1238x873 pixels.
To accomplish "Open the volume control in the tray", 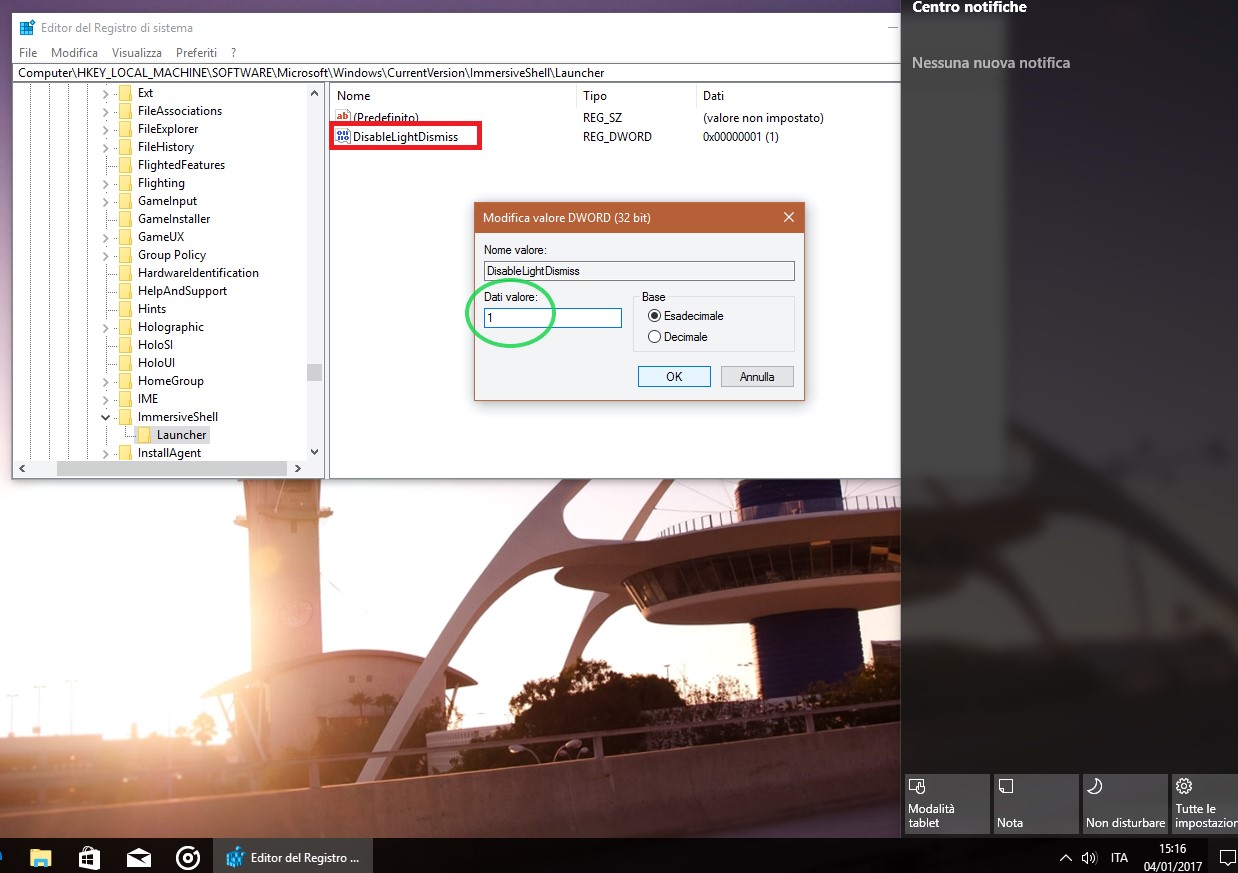I will click(1089, 857).
